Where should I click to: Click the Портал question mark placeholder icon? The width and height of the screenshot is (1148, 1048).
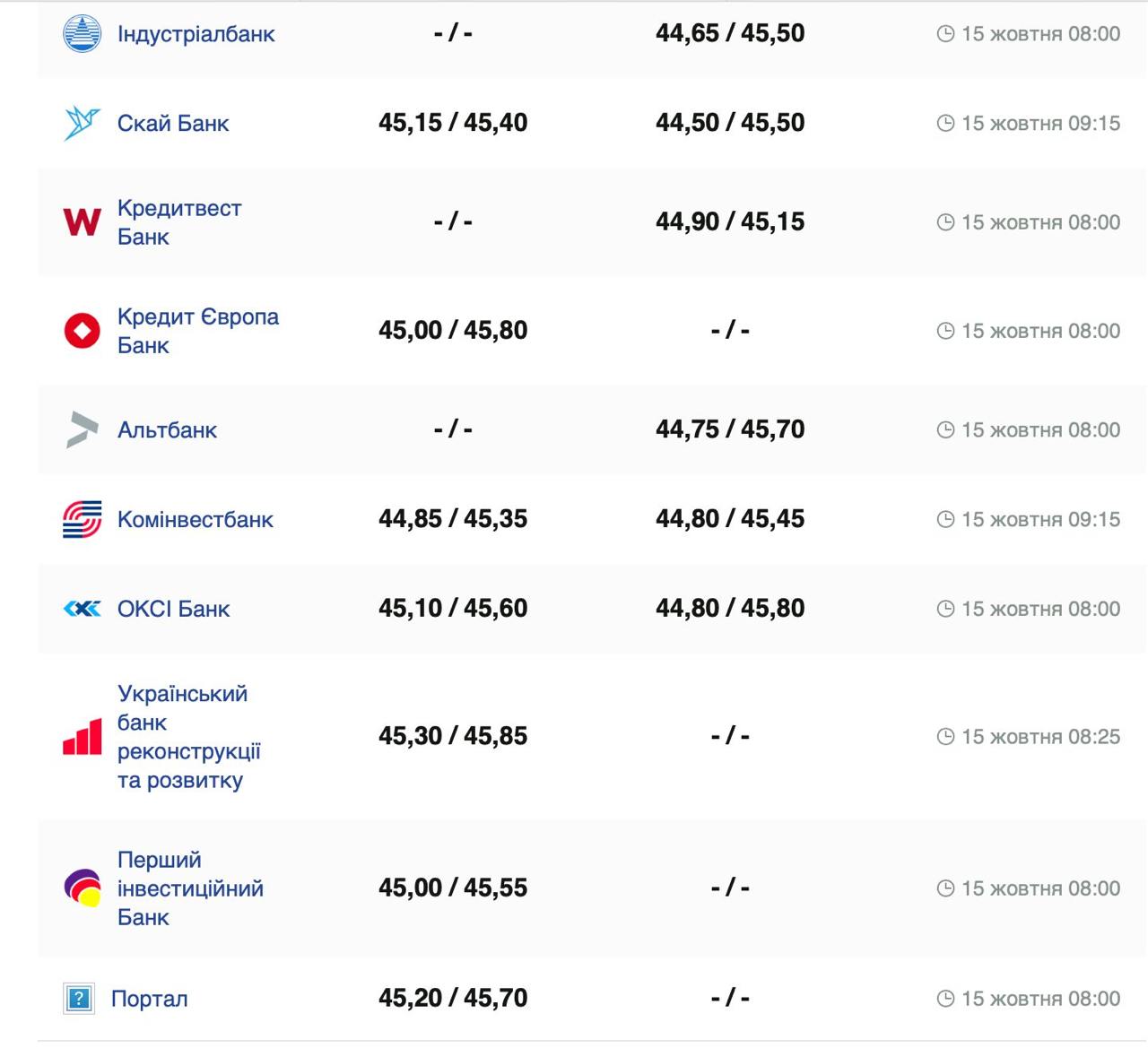tap(79, 998)
